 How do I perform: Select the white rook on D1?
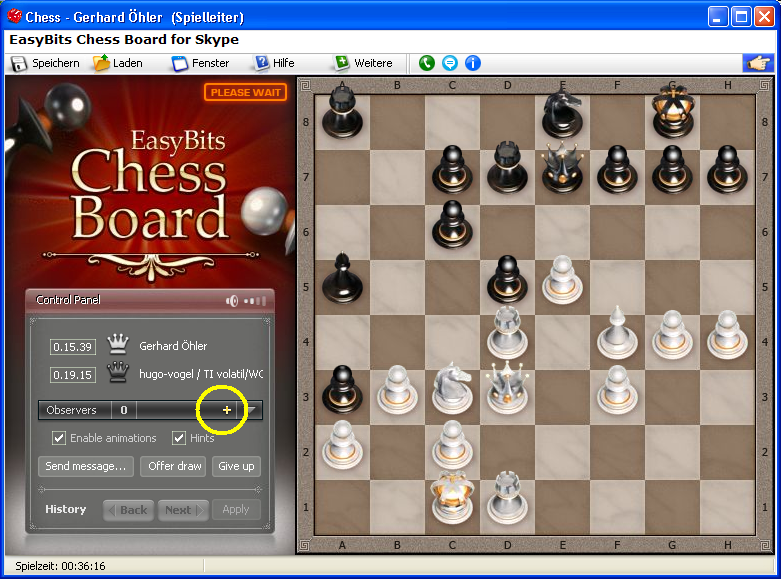tap(508, 498)
